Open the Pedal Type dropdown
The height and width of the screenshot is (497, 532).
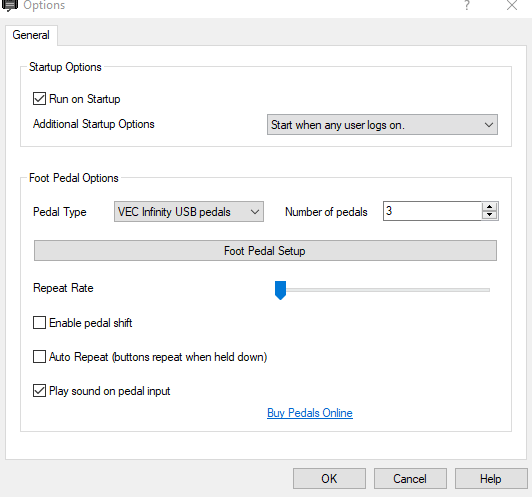point(189,212)
